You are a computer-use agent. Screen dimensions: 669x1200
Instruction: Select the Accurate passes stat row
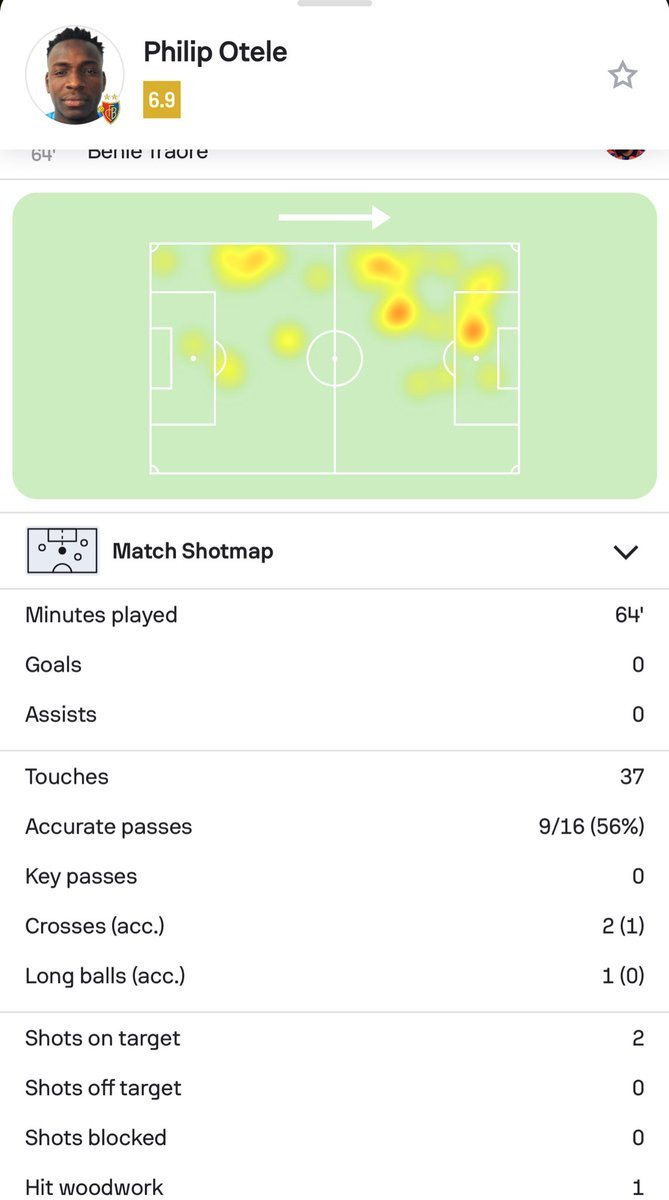pos(334,827)
